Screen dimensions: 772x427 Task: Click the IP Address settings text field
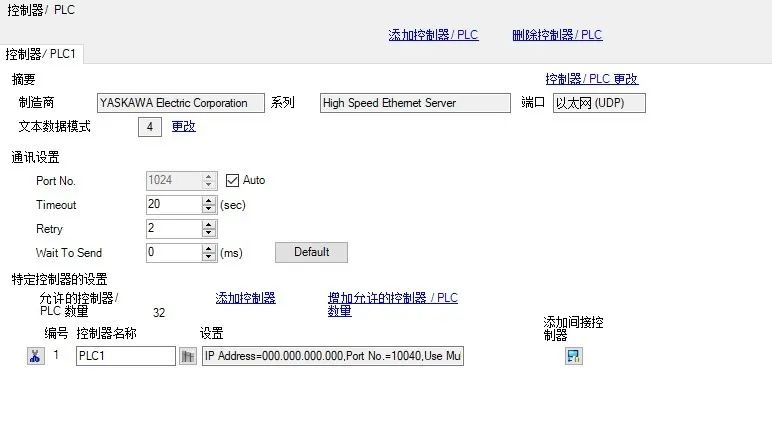(333, 357)
